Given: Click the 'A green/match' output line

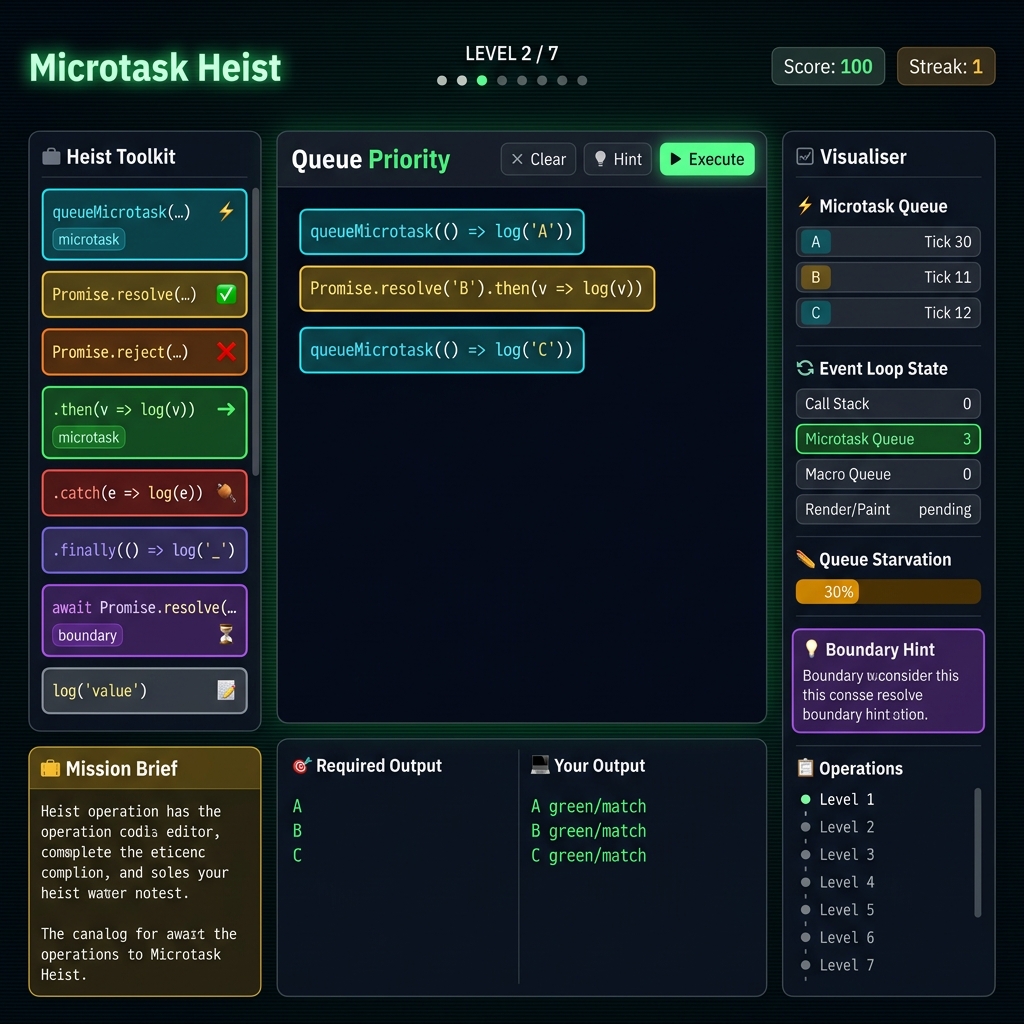Looking at the screenshot, I should coord(588,807).
